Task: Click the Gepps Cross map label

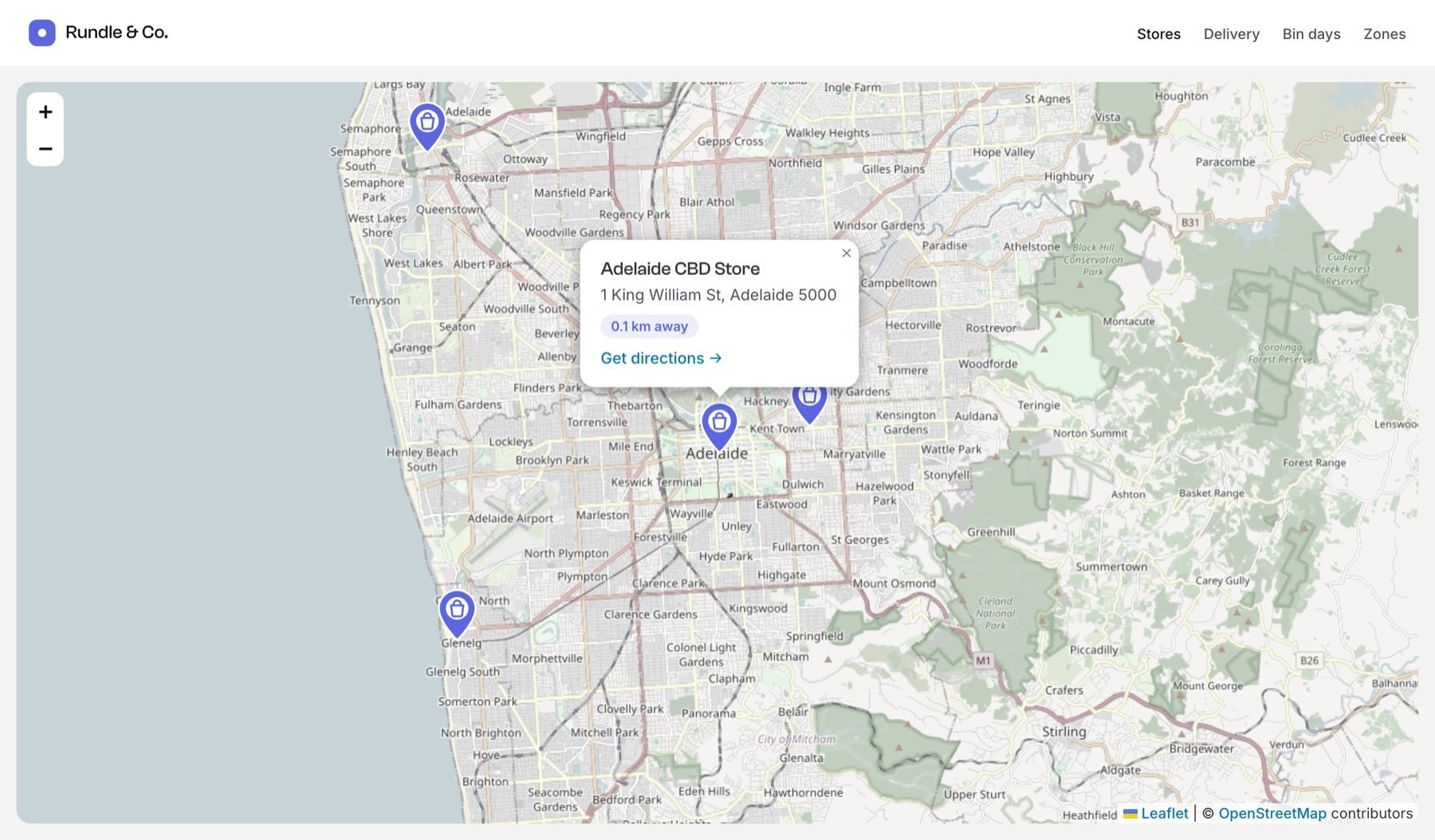Action: (x=730, y=142)
